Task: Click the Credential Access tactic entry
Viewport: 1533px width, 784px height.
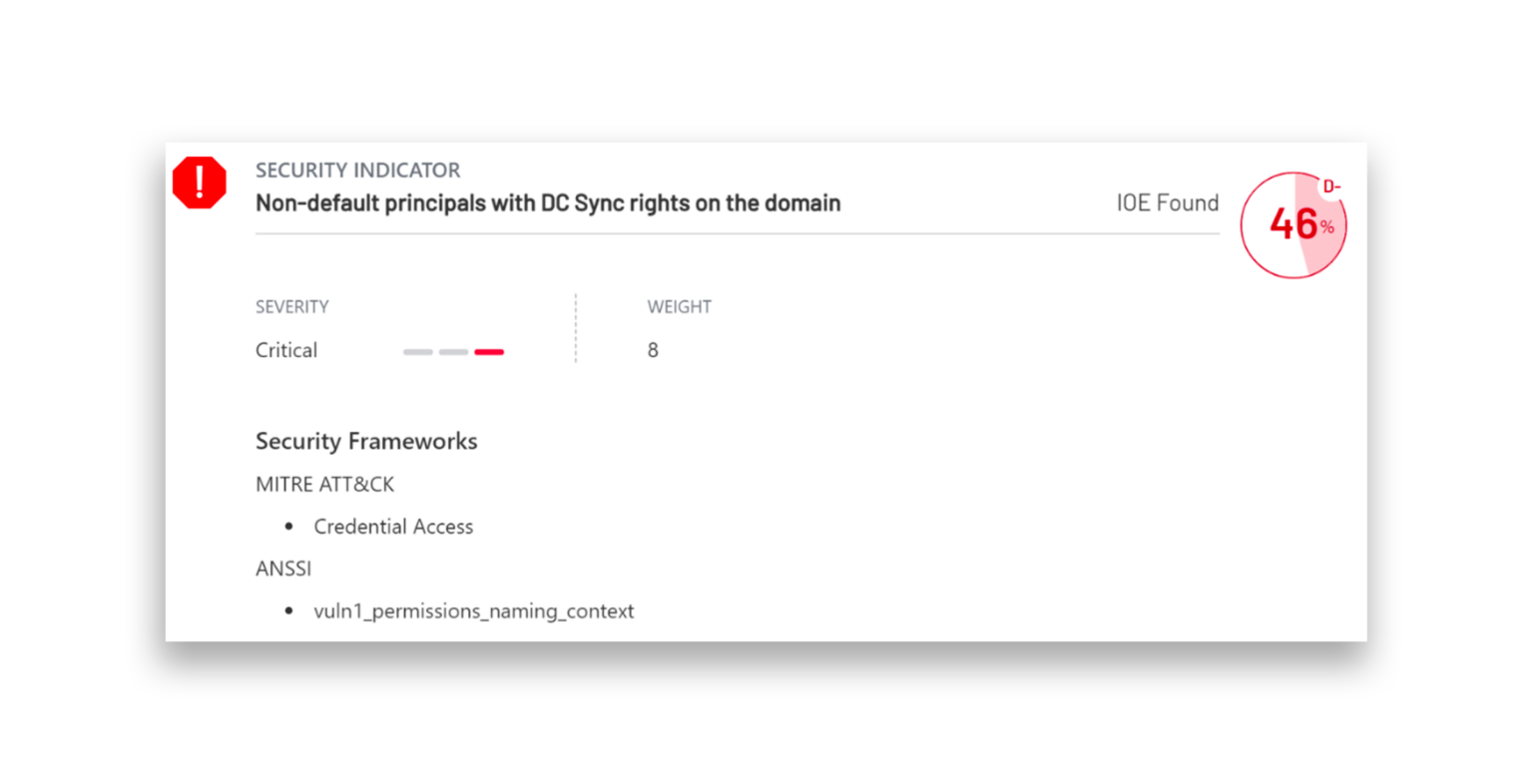Action: point(393,527)
